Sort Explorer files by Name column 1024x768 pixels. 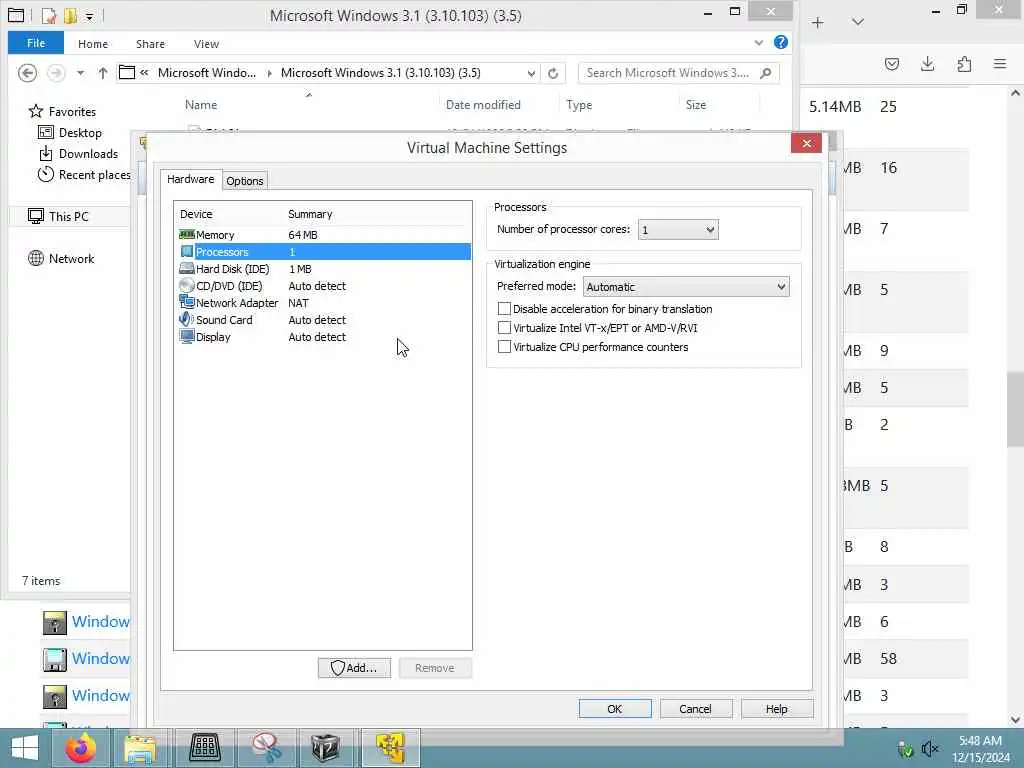[201, 104]
